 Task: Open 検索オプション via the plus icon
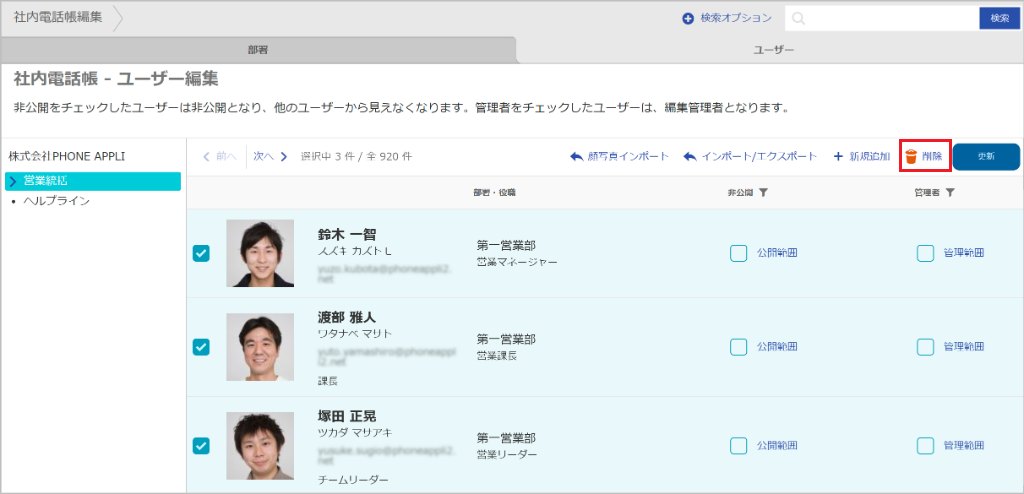point(688,18)
